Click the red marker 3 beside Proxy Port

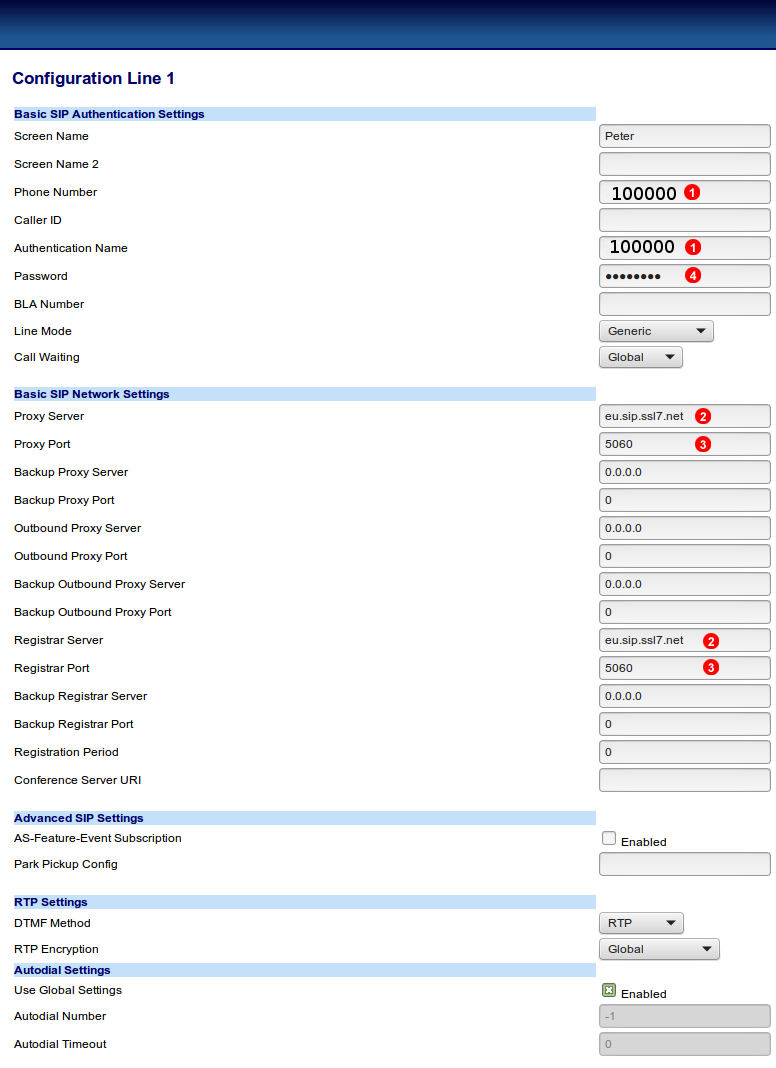point(703,444)
